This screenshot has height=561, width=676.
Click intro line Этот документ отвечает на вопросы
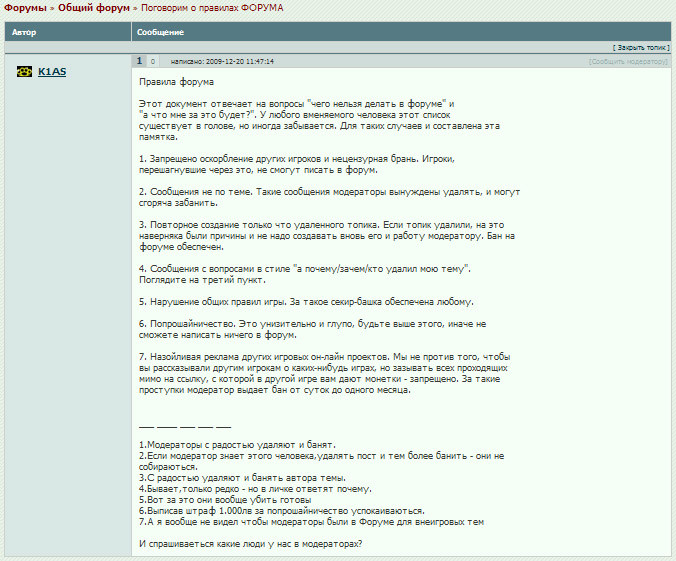[x=297, y=104]
